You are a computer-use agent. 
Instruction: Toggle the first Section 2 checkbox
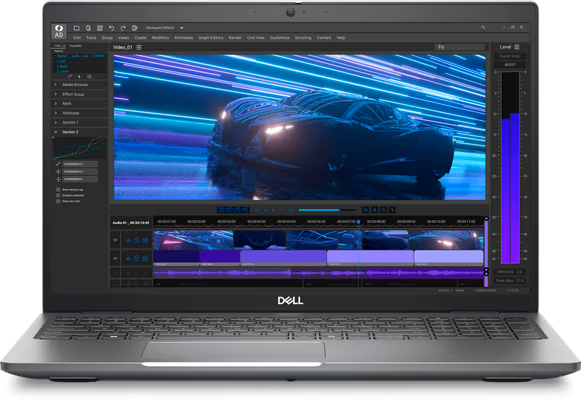point(58,190)
